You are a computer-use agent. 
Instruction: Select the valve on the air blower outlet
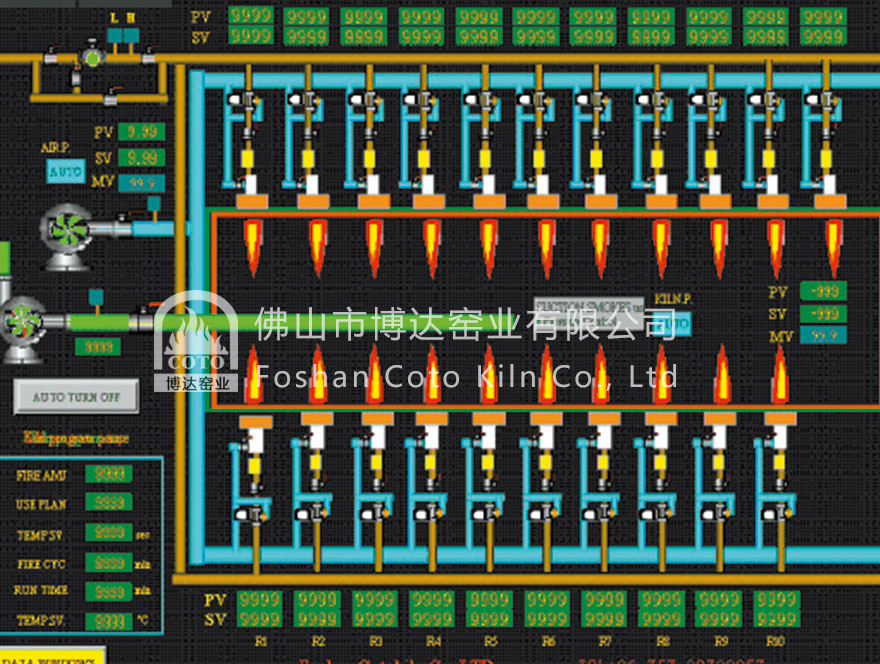click(x=121, y=225)
